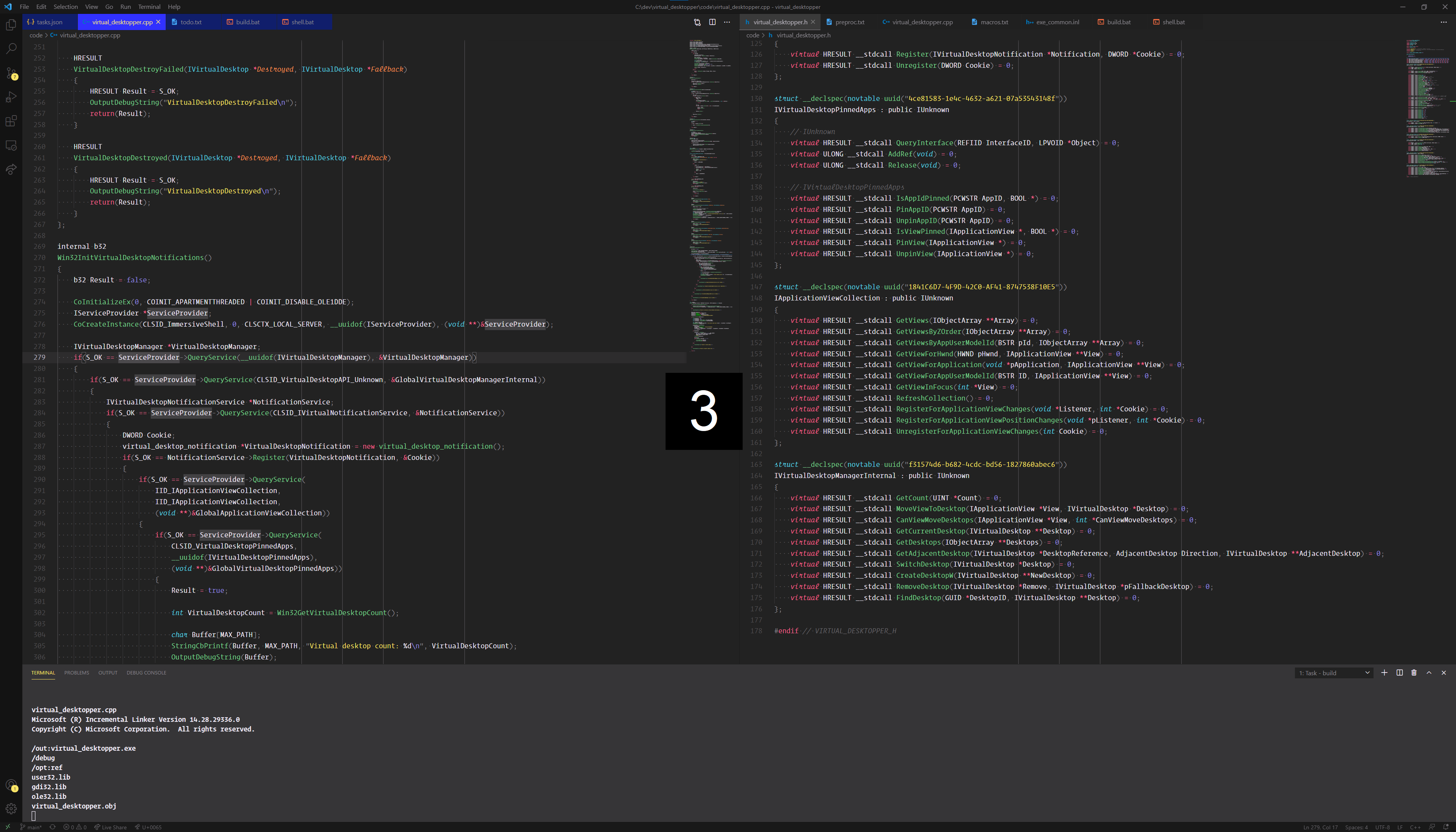Open the Search view in activity bar
The image size is (1456, 832).
[11, 49]
